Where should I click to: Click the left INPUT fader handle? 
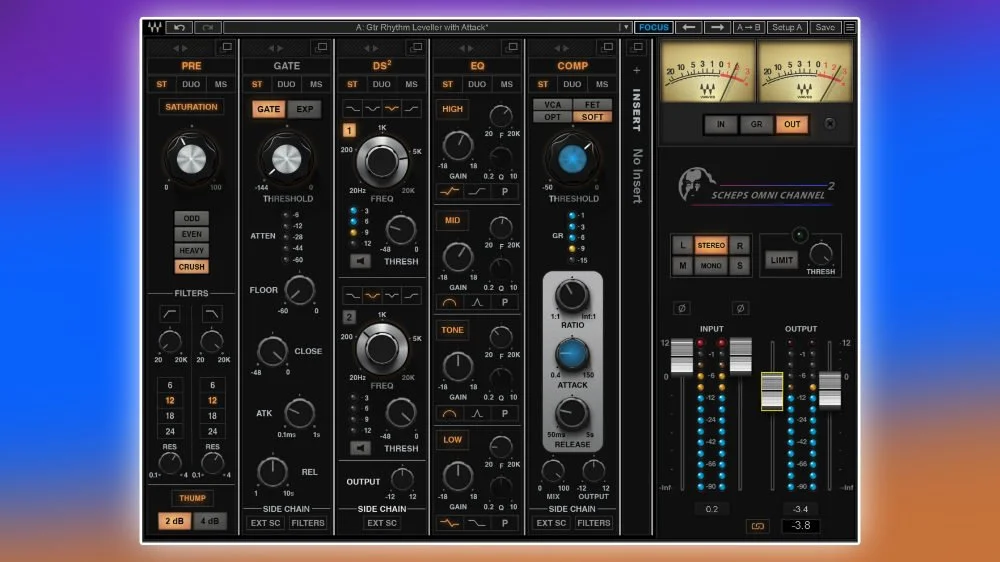click(x=682, y=355)
